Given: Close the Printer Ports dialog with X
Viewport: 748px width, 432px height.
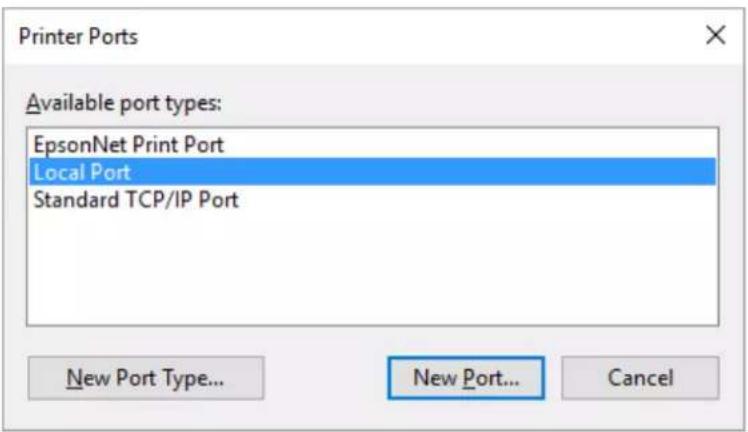Looking at the screenshot, I should click(x=716, y=35).
